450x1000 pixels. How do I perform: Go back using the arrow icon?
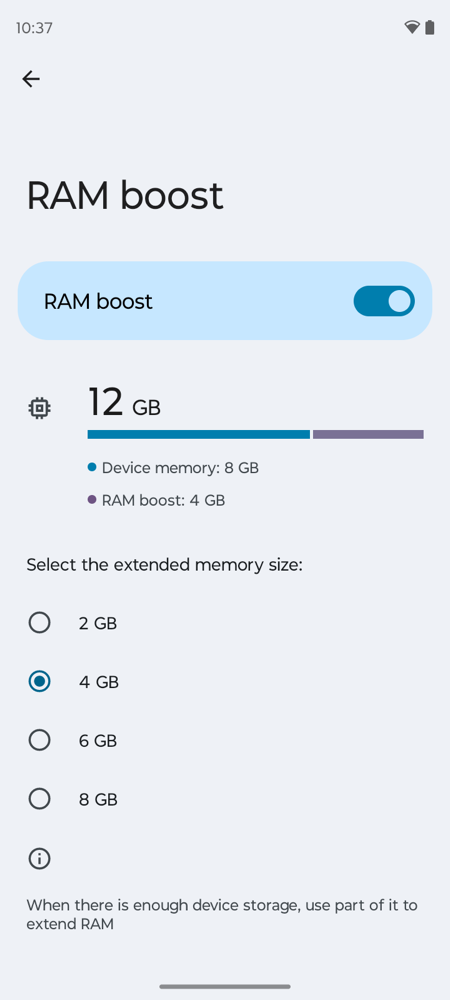point(31,78)
